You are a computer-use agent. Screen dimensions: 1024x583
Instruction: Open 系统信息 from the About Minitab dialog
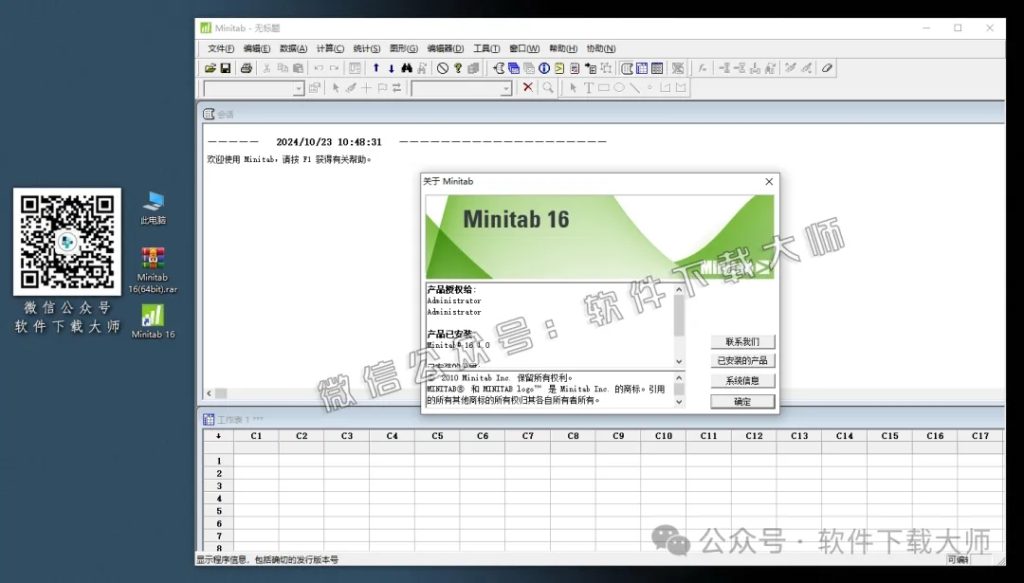tap(743, 379)
